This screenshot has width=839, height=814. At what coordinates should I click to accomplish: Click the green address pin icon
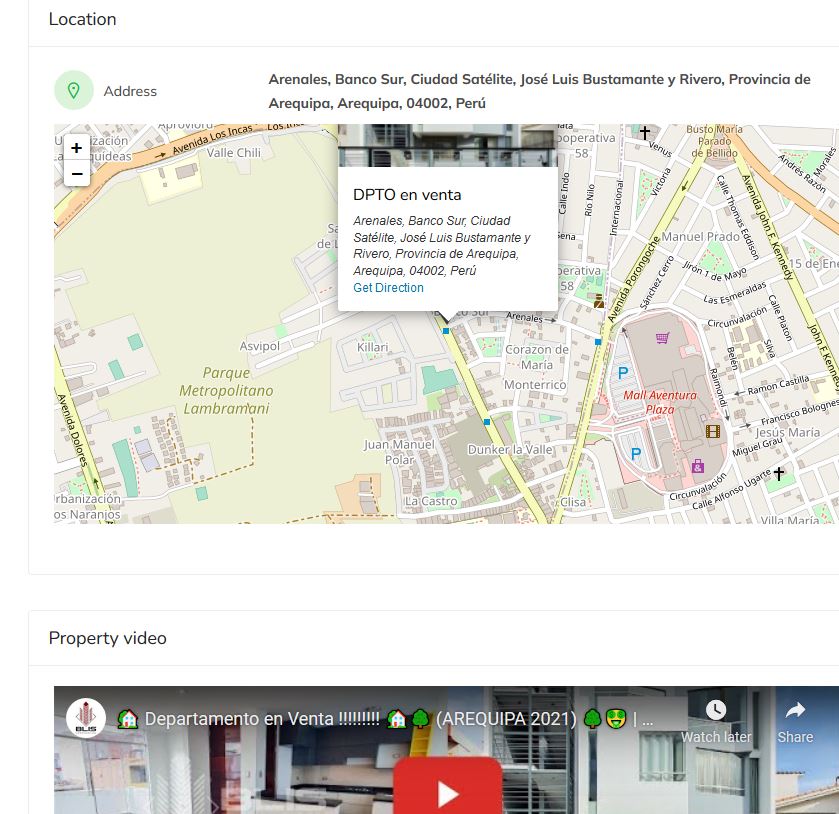pos(74,90)
